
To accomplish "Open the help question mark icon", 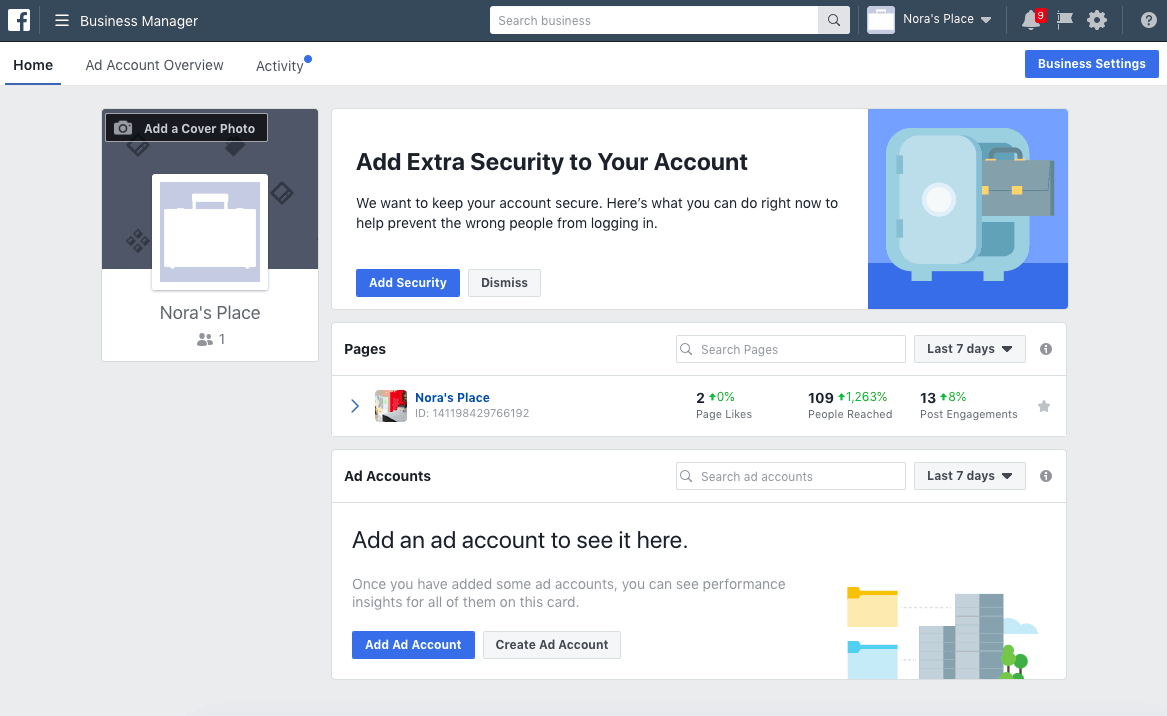I will [1148, 20].
